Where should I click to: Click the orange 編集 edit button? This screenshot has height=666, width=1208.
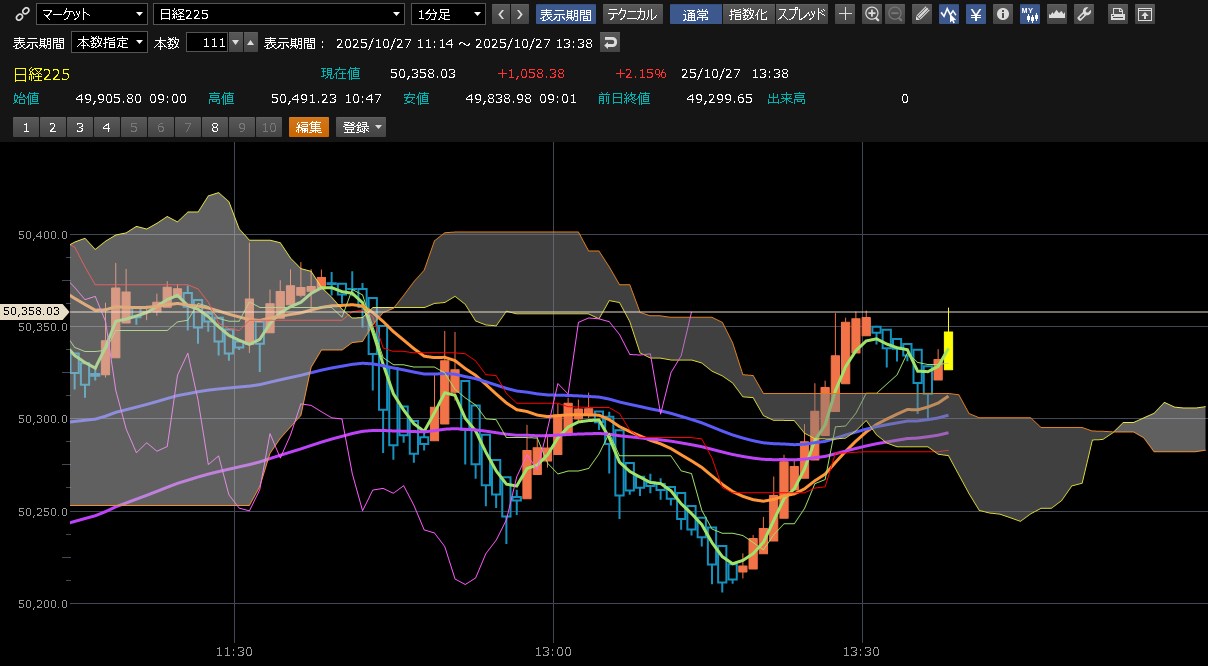[x=308, y=127]
